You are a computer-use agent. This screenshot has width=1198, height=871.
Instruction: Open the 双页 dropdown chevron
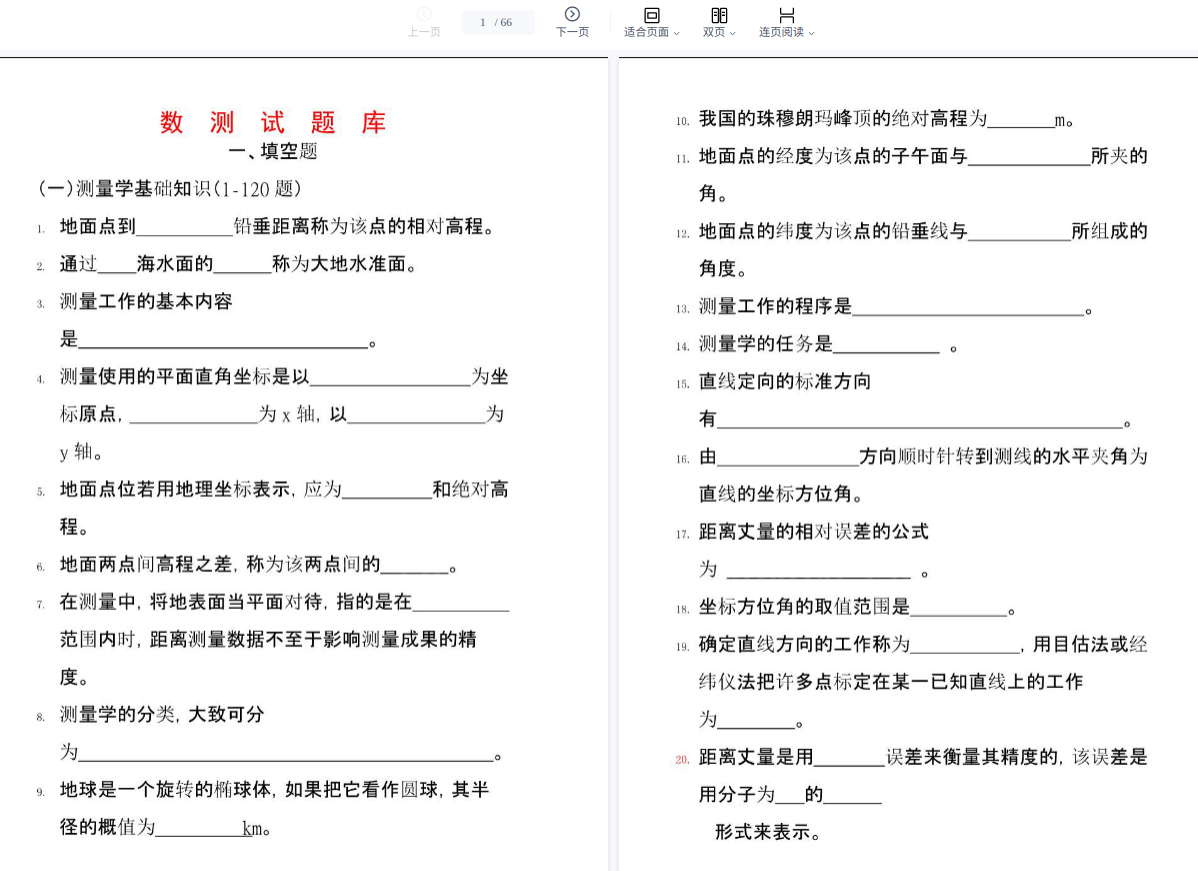point(733,33)
